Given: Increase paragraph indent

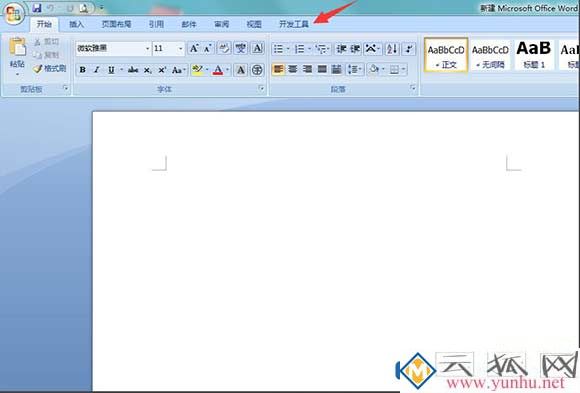Looking at the screenshot, I should [355, 49].
